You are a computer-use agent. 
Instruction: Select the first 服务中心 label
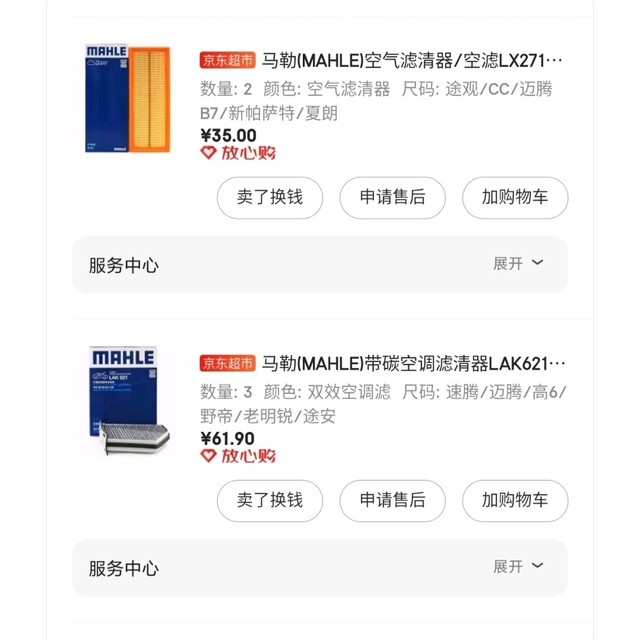(x=124, y=265)
